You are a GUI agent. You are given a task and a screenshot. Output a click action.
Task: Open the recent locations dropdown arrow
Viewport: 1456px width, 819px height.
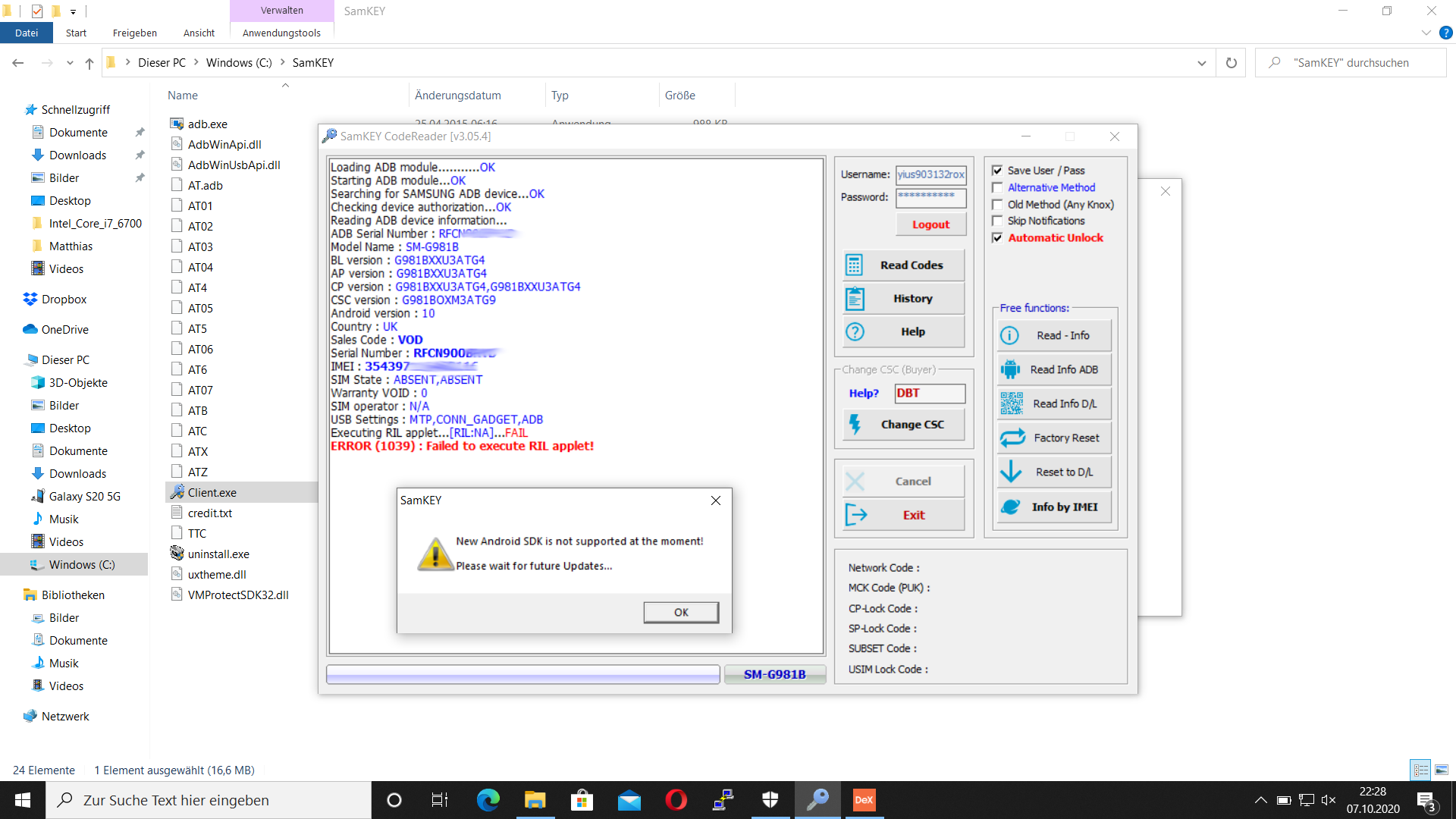point(70,63)
